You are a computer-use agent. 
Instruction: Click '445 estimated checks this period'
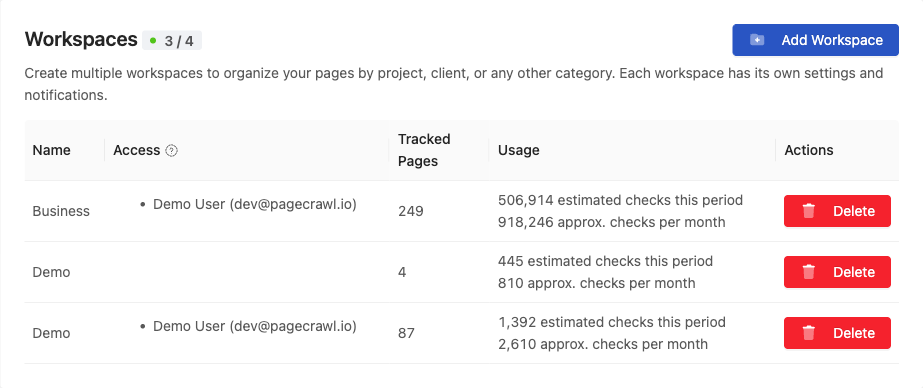(x=605, y=261)
